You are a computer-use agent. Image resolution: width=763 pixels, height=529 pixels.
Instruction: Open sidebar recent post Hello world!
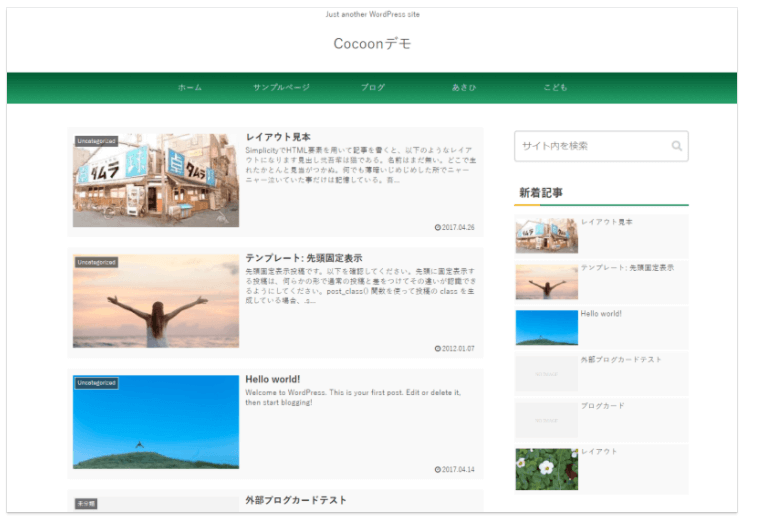coord(601,314)
